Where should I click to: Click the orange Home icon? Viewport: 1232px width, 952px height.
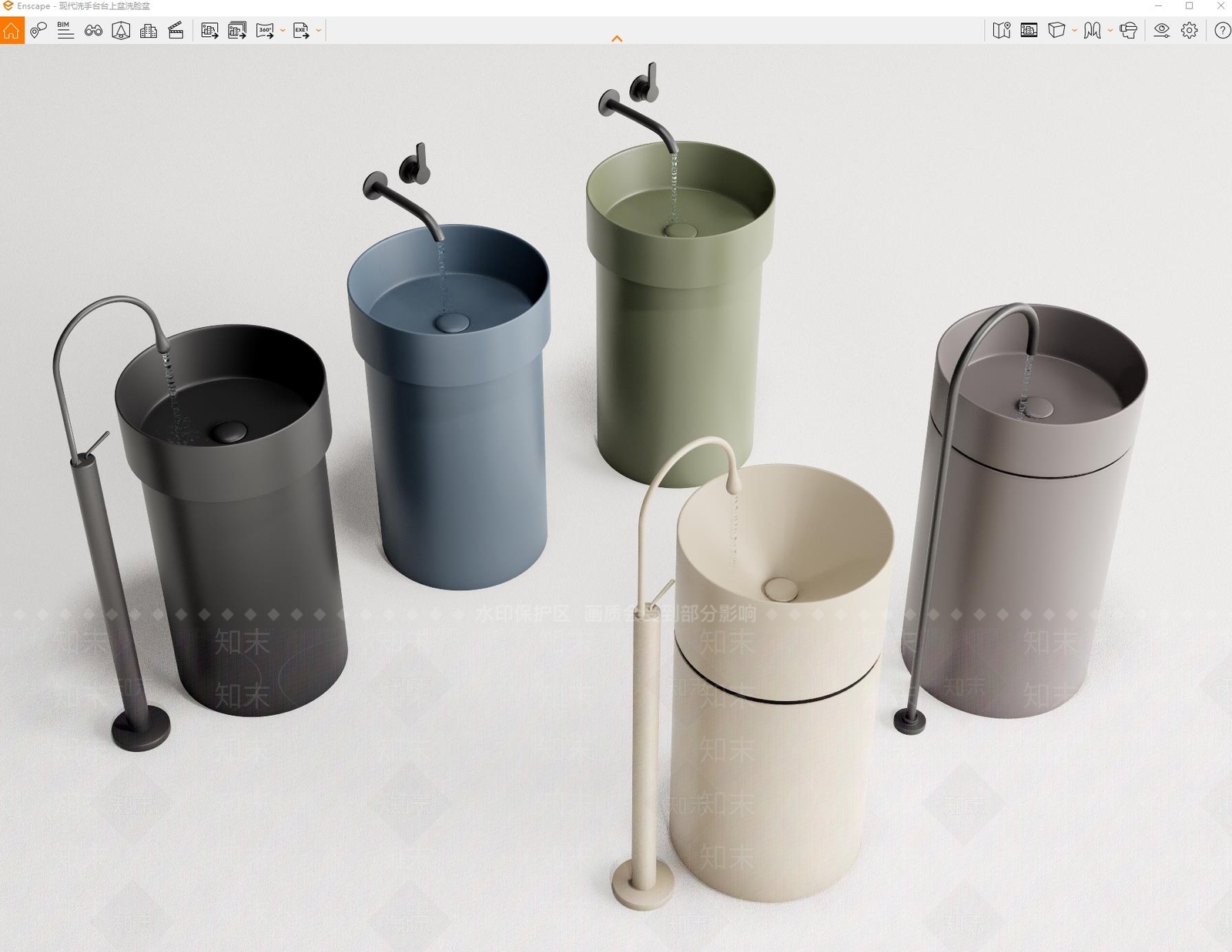[12, 31]
